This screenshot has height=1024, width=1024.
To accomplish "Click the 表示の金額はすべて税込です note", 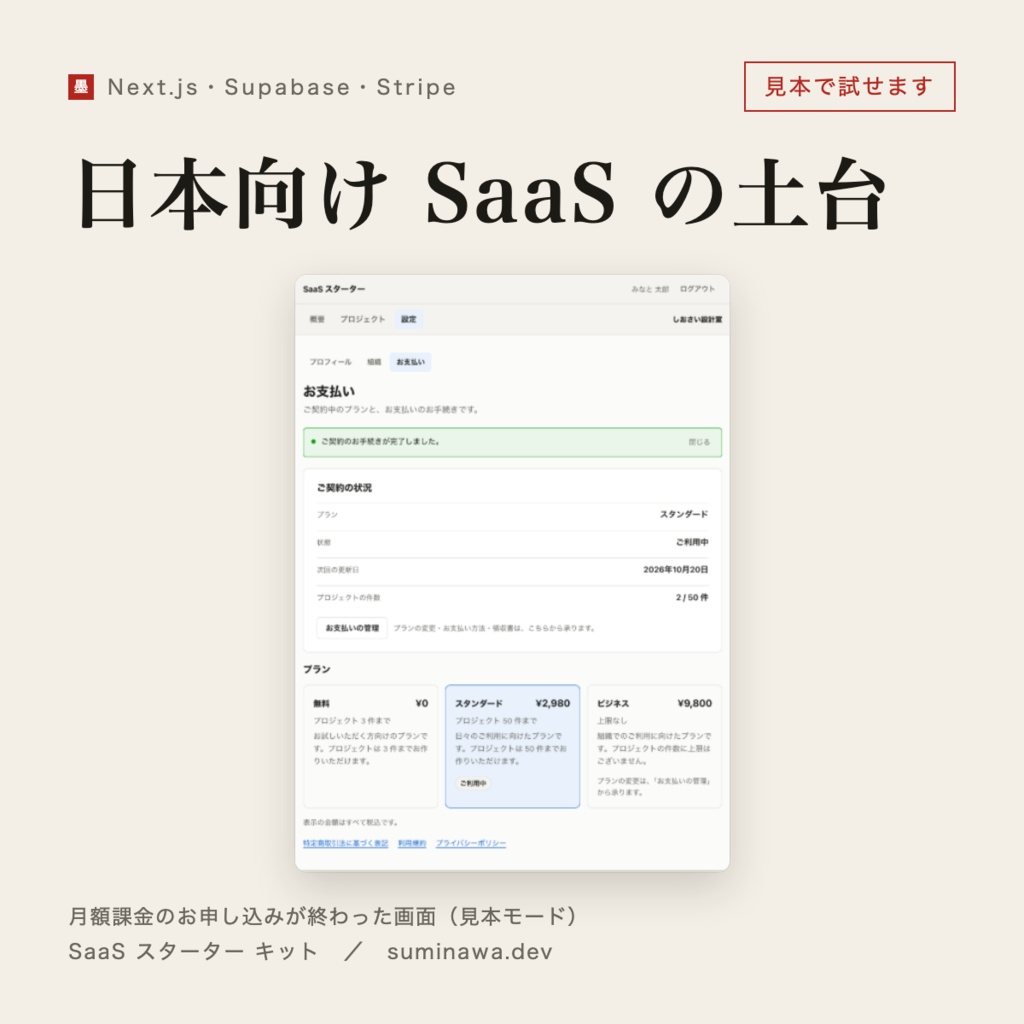I will tap(351, 822).
